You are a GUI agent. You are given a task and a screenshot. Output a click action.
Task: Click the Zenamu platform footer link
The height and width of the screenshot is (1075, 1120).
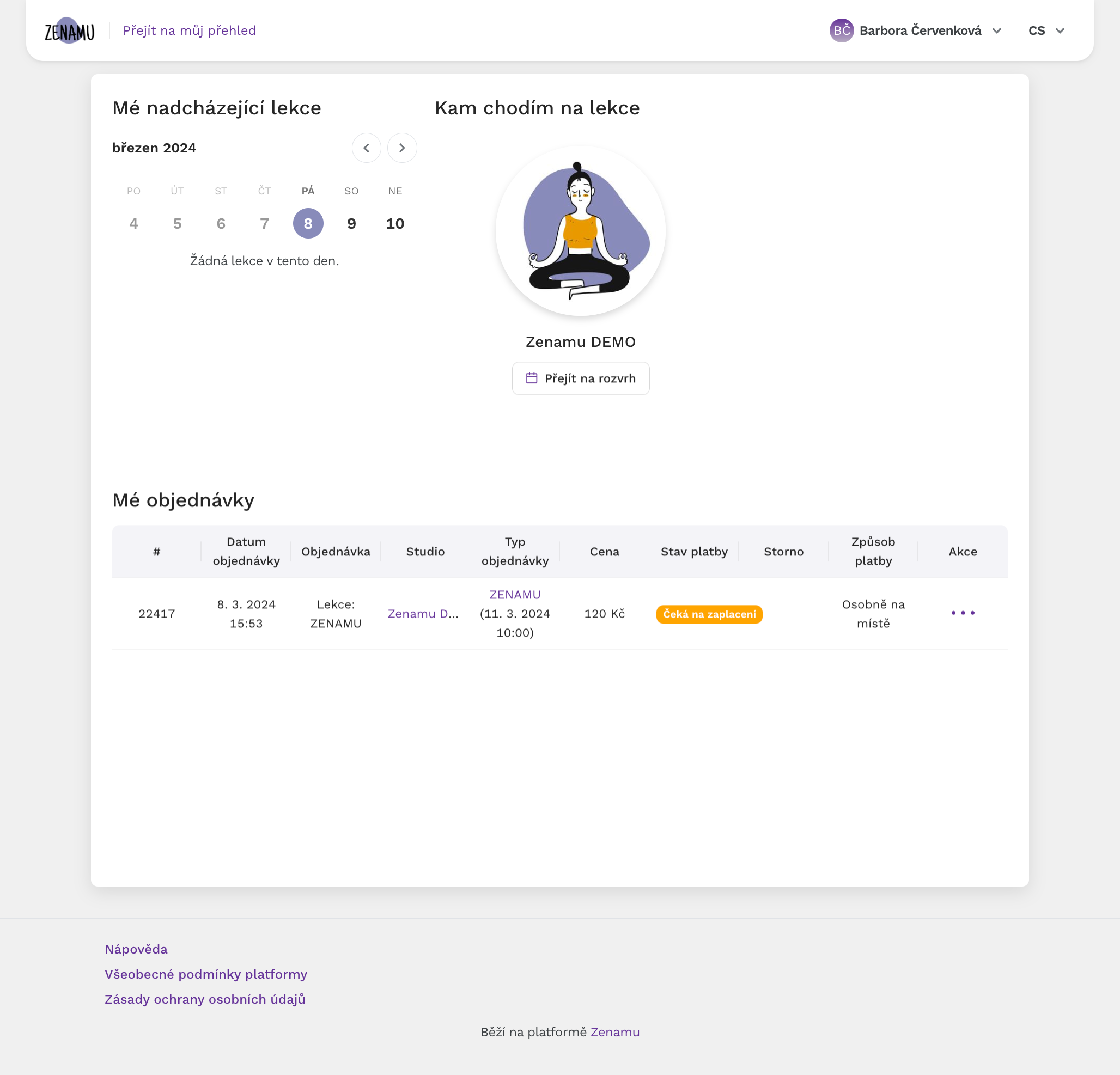[615, 1031]
